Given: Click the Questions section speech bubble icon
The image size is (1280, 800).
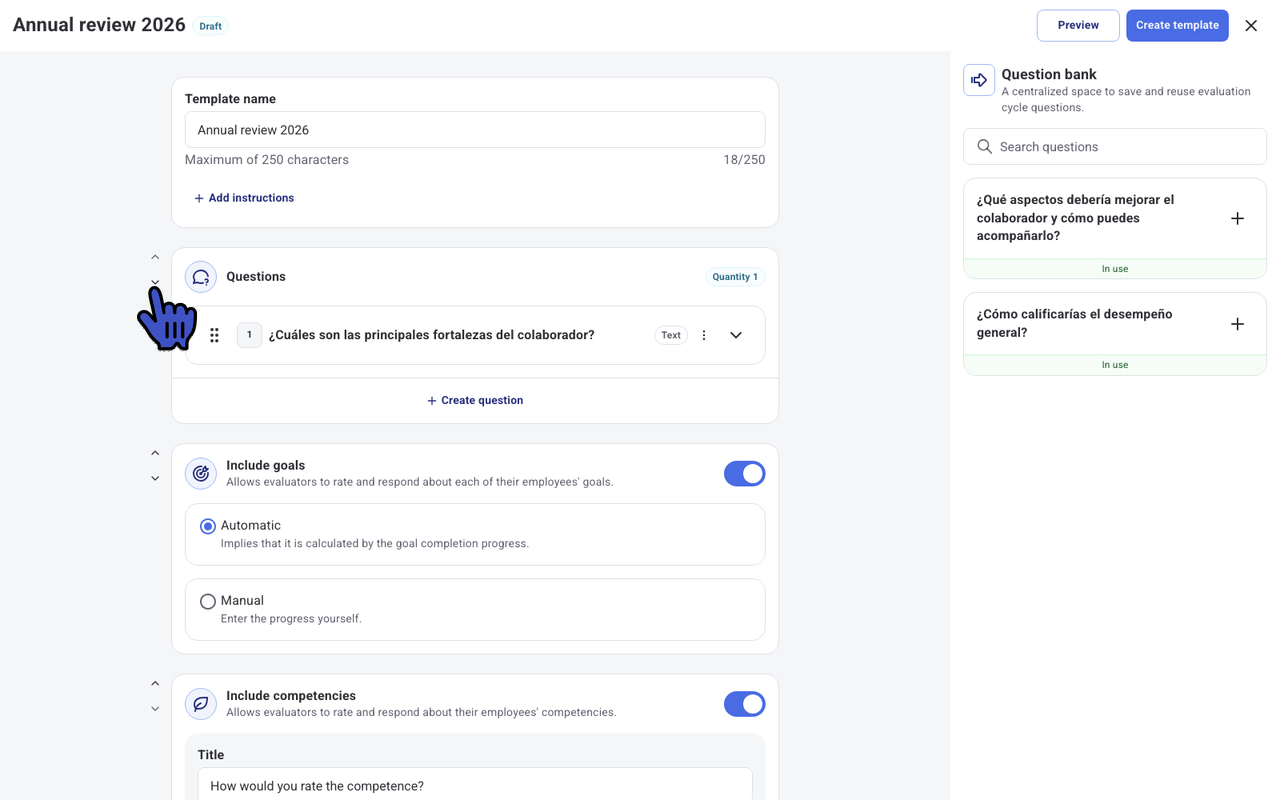Looking at the screenshot, I should coord(201,277).
